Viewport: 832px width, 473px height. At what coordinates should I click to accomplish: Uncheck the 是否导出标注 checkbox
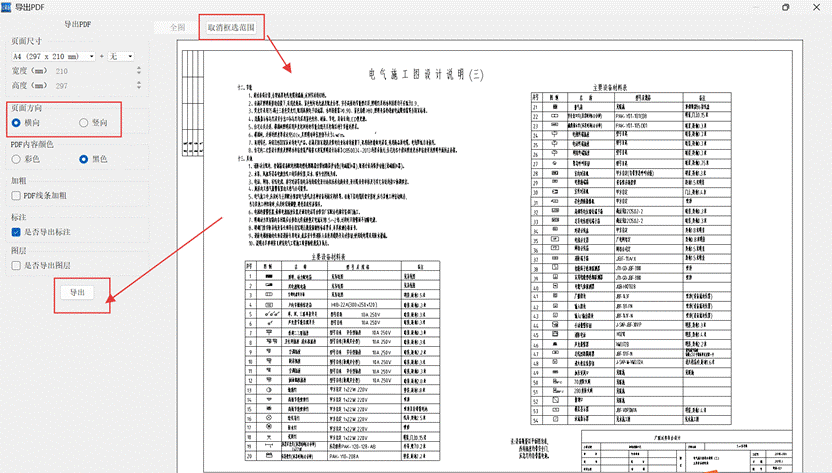[16, 233]
